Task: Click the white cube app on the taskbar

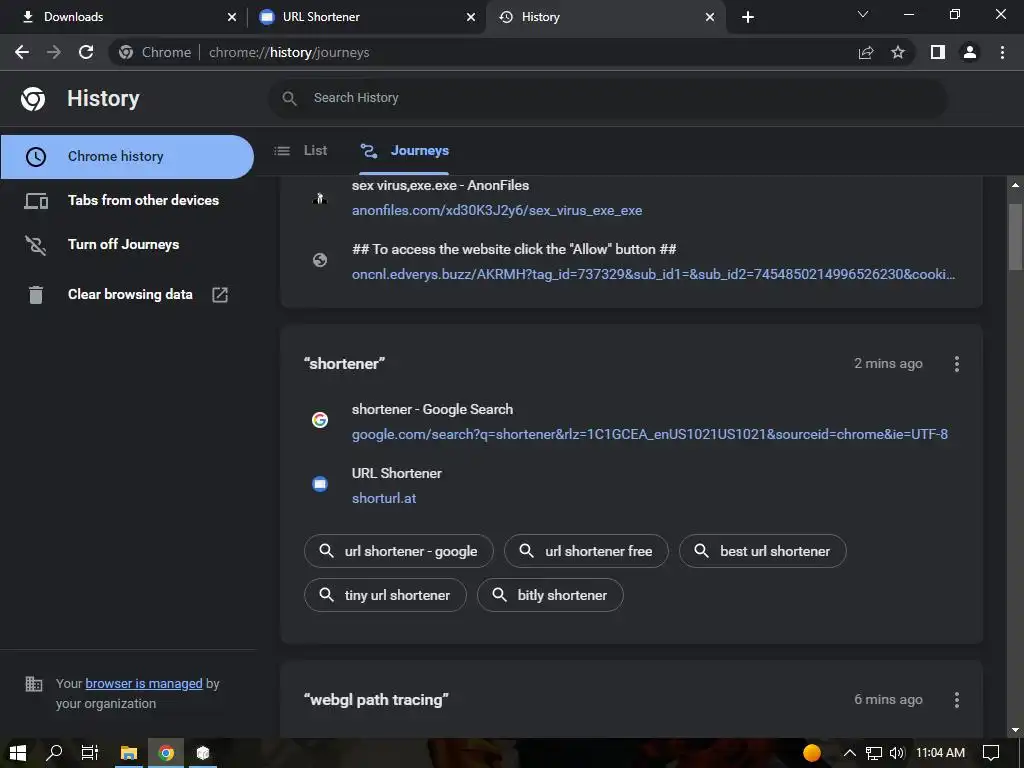Action: [203, 753]
